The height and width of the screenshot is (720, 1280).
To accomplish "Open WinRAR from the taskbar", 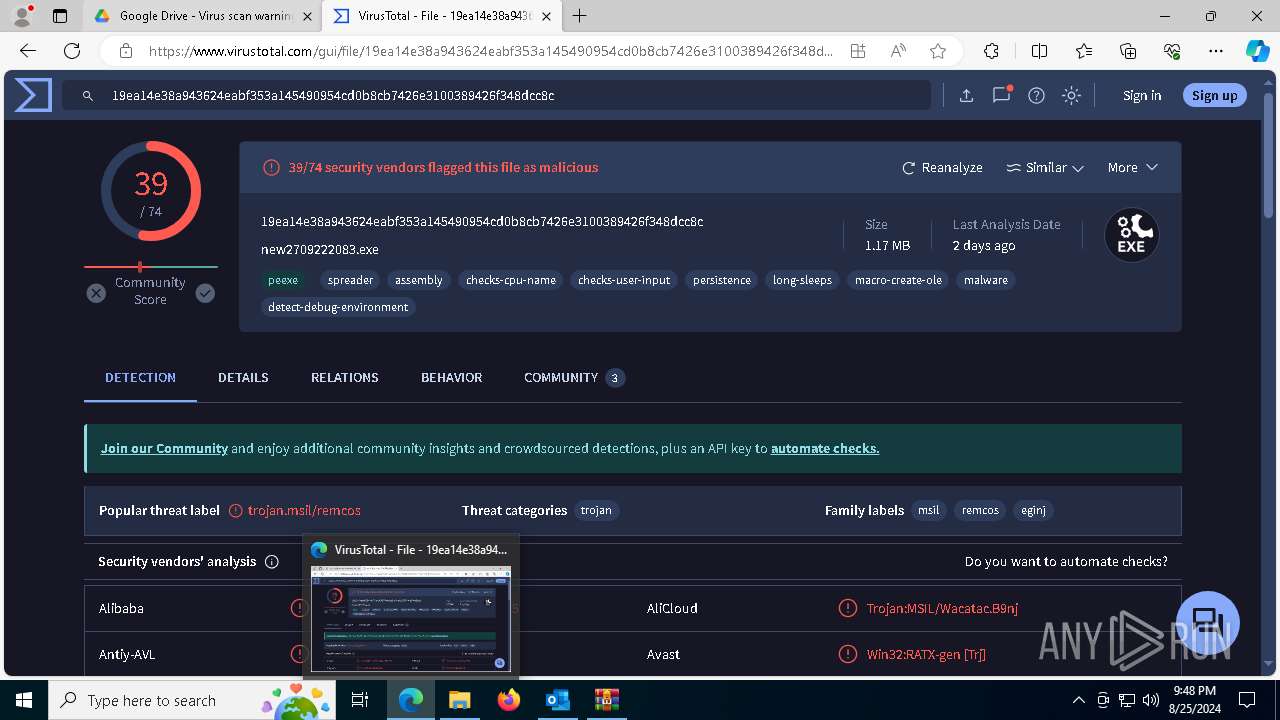I will coord(606,700).
